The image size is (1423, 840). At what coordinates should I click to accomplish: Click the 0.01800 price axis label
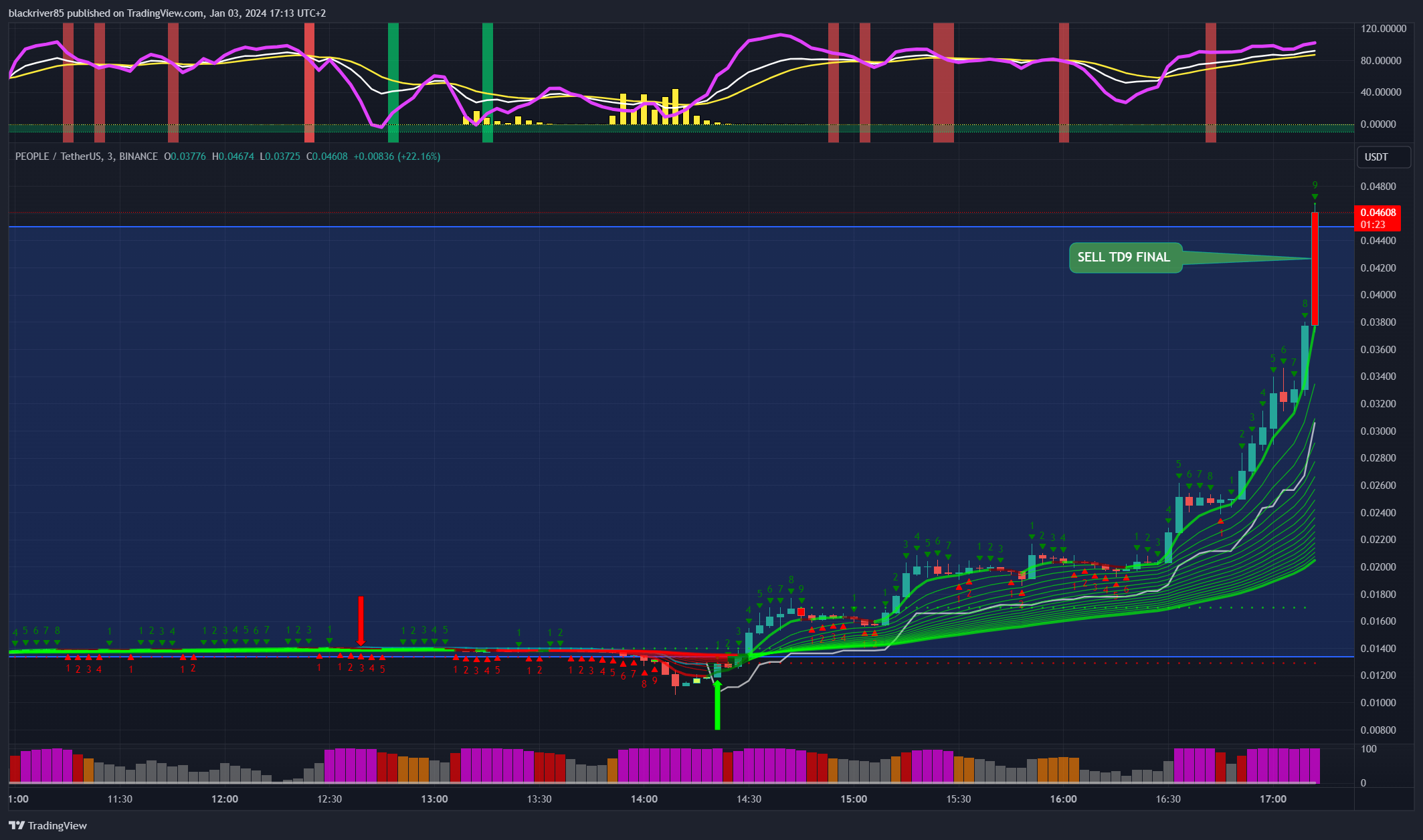point(1378,595)
